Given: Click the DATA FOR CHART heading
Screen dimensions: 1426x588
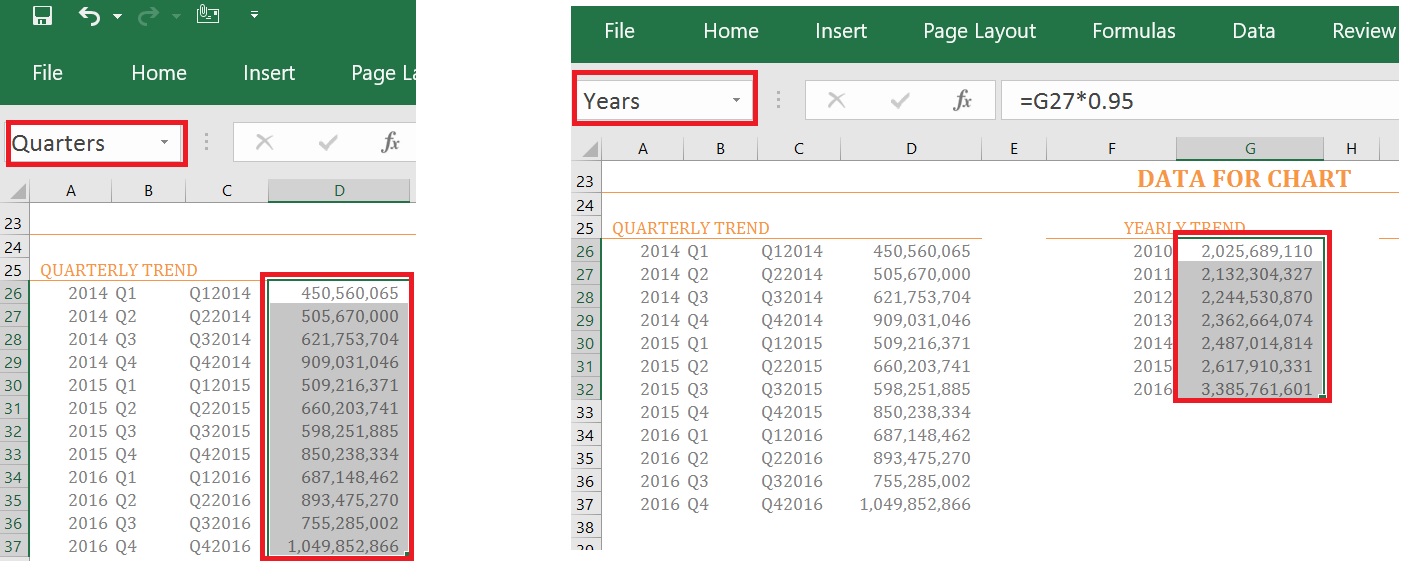Looking at the screenshot, I should click(1244, 179).
